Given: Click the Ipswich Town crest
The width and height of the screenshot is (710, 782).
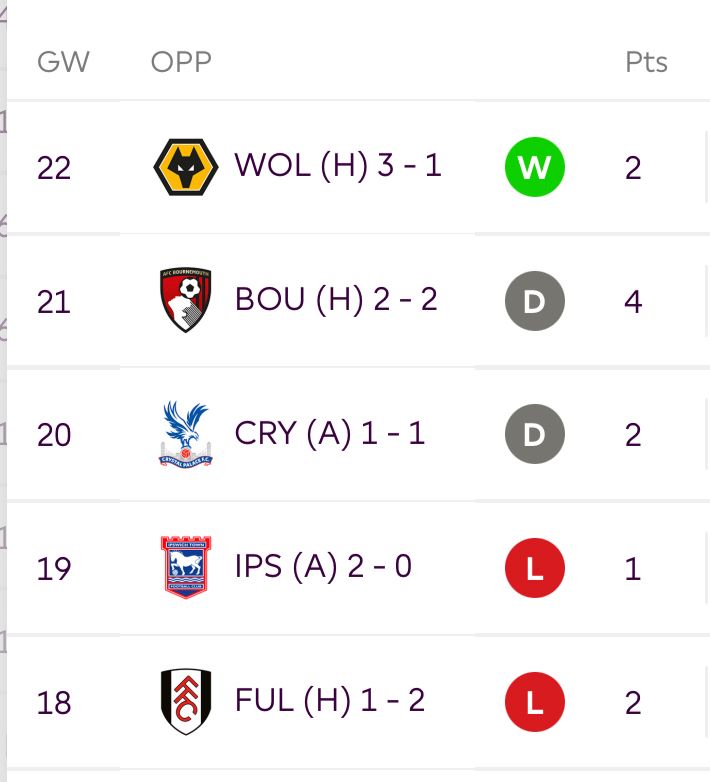Looking at the screenshot, I should pyautogui.click(x=185, y=567).
